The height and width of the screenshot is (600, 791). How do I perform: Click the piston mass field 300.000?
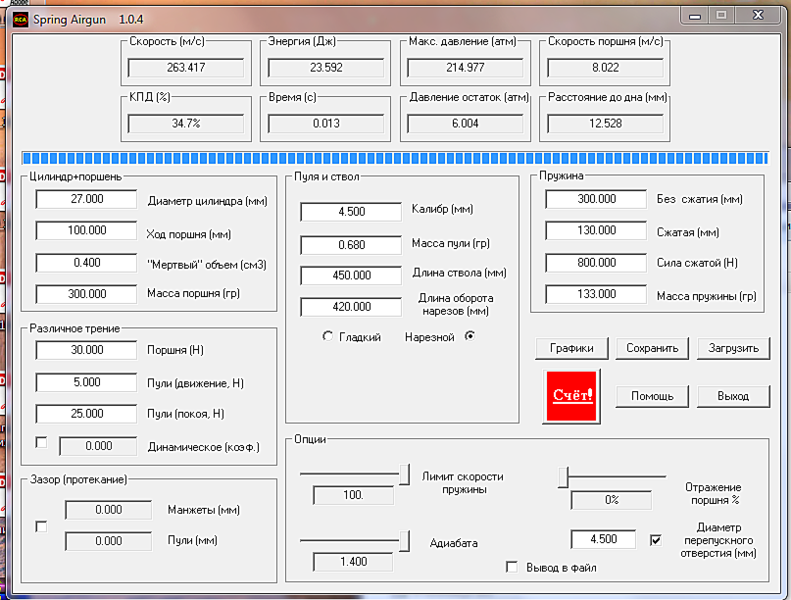point(86,294)
